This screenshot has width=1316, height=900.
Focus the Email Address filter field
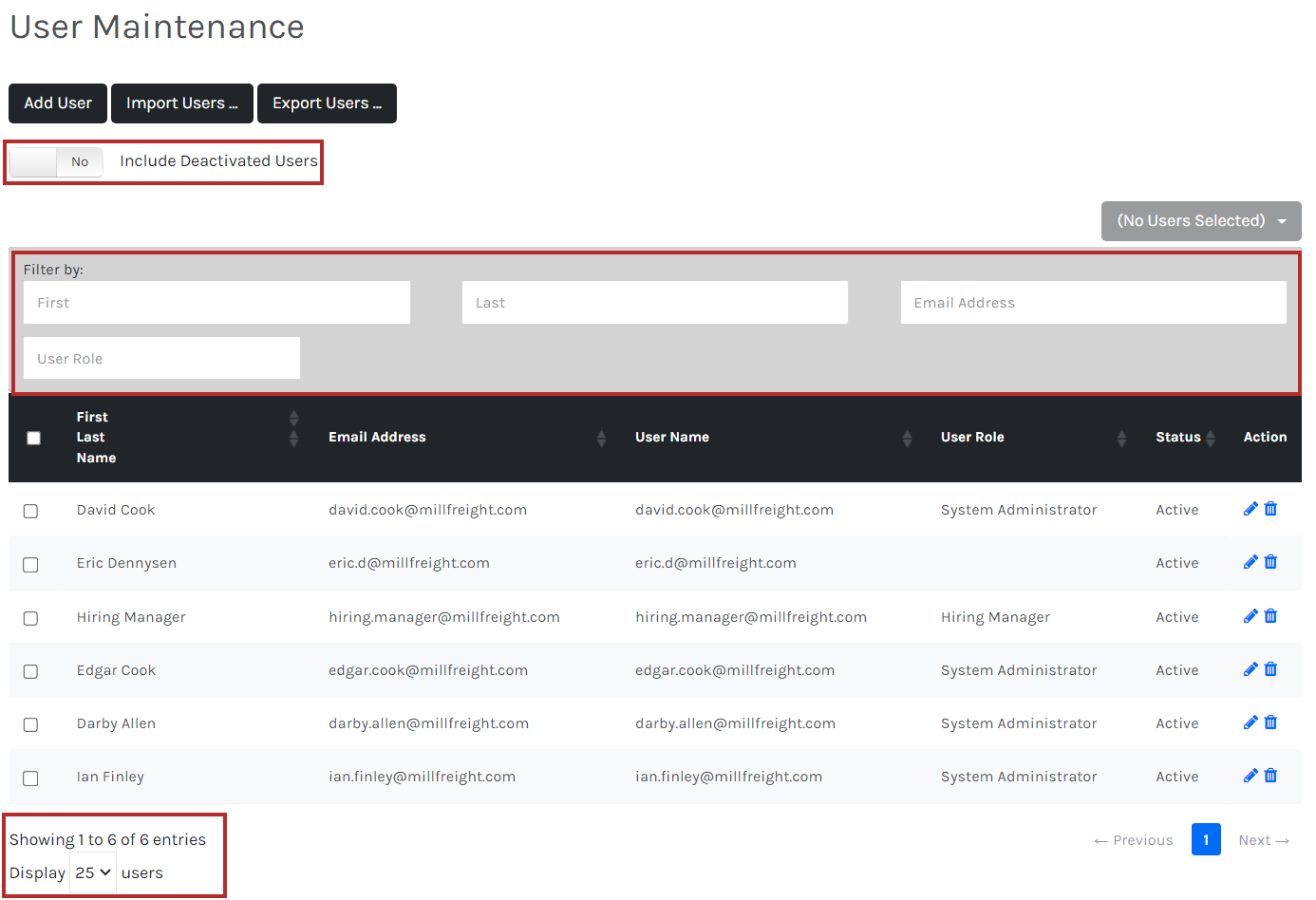tap(1094, 303)
